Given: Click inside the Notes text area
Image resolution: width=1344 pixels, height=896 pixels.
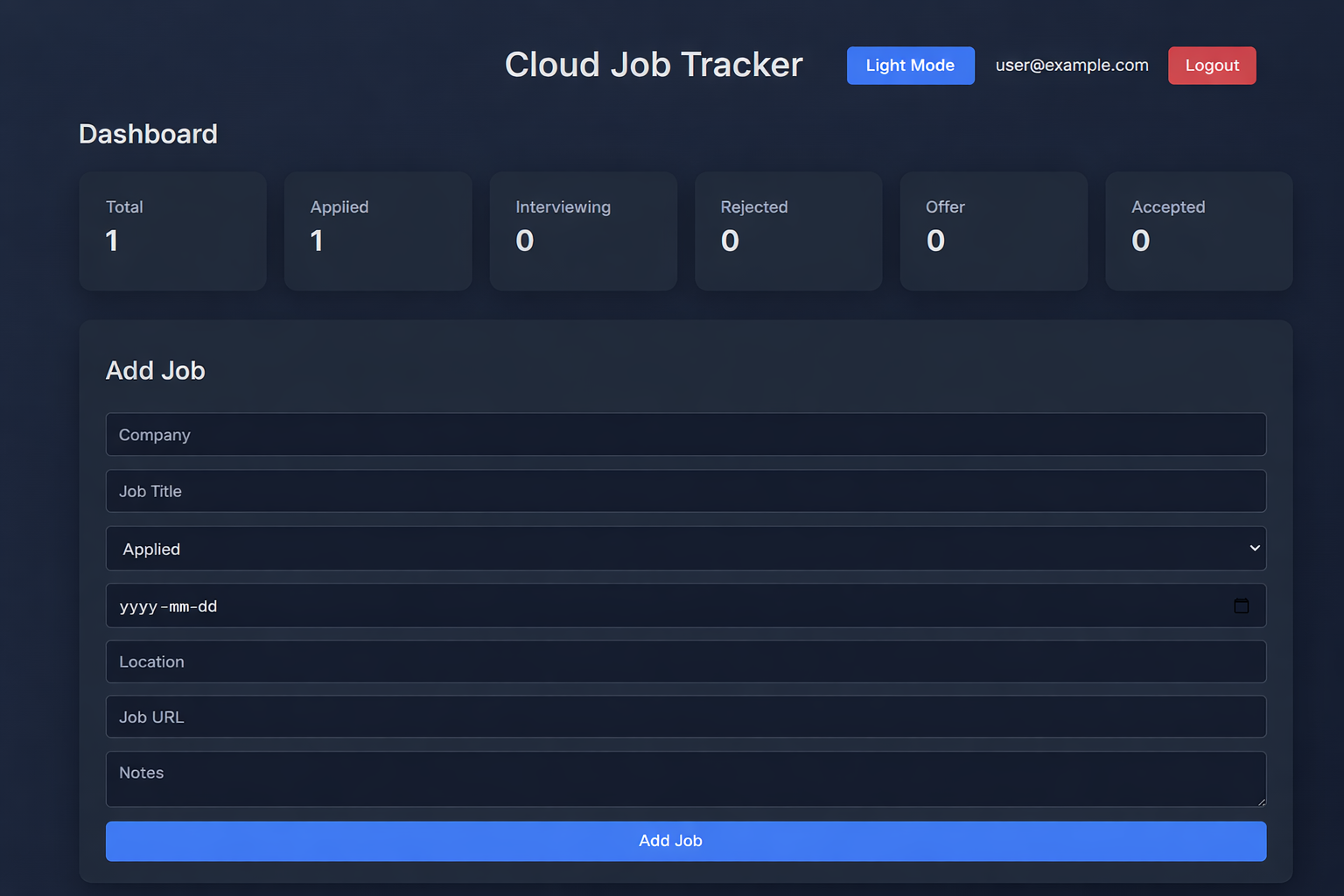Looking at the screenshot, I should coord(685,779).
